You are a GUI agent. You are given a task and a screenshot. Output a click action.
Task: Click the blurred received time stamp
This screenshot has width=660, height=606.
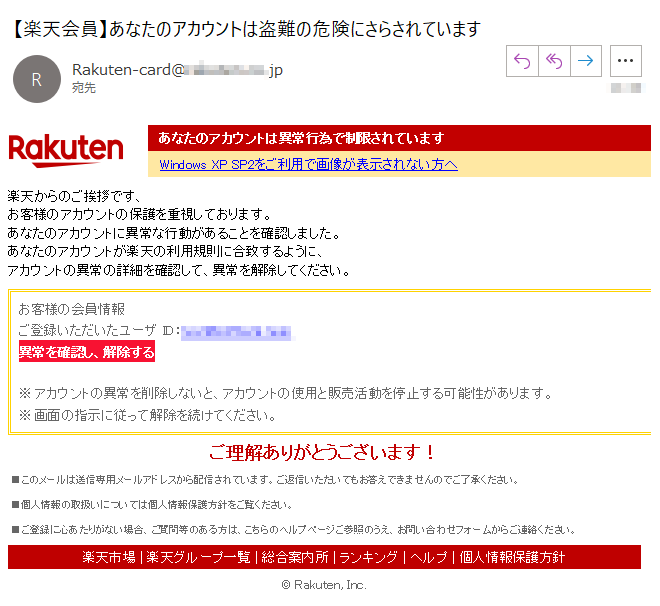626,88
